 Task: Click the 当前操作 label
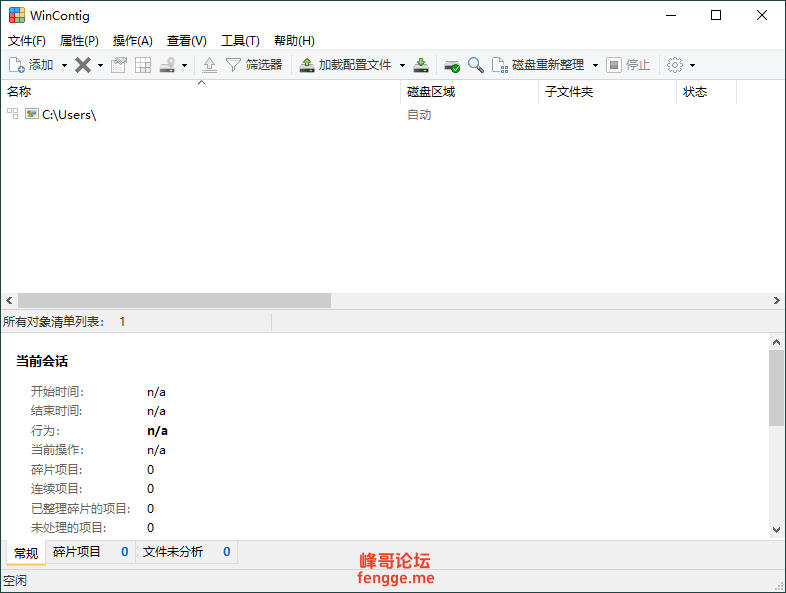(x=58, y=450)
